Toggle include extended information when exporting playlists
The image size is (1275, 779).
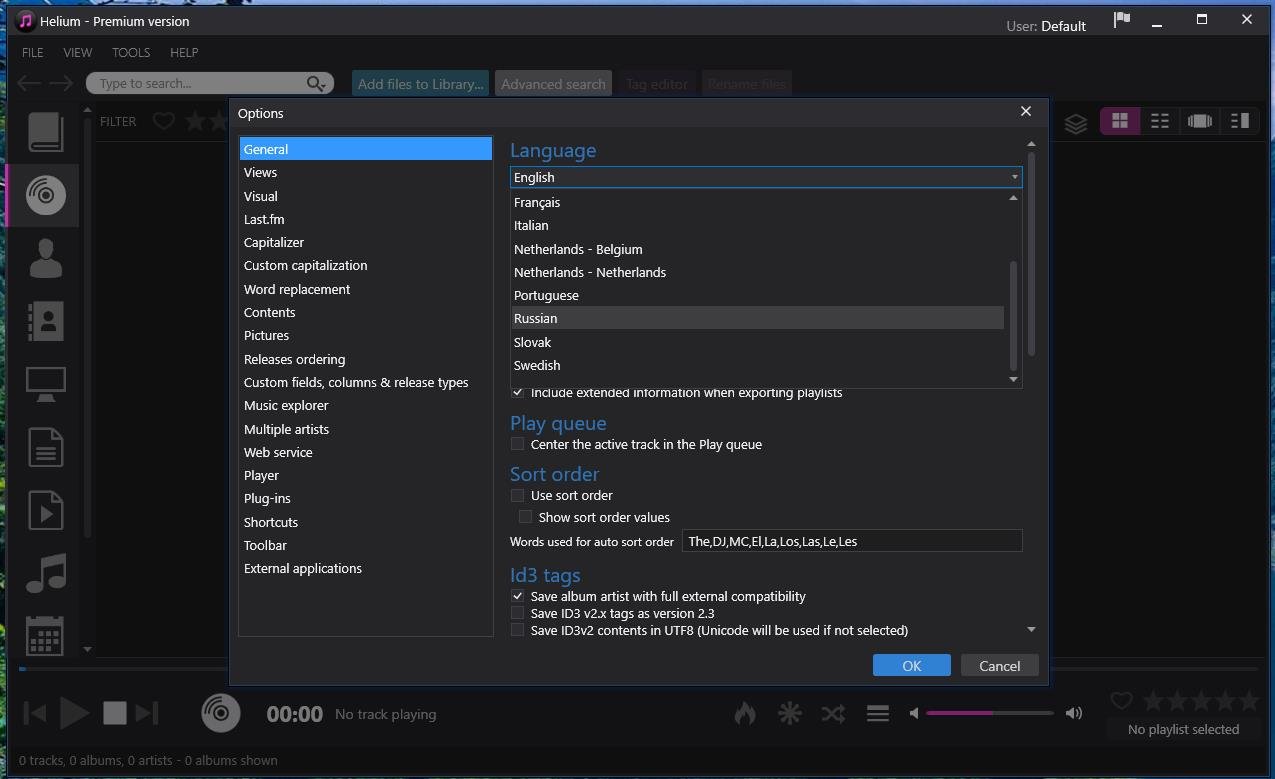517,393
